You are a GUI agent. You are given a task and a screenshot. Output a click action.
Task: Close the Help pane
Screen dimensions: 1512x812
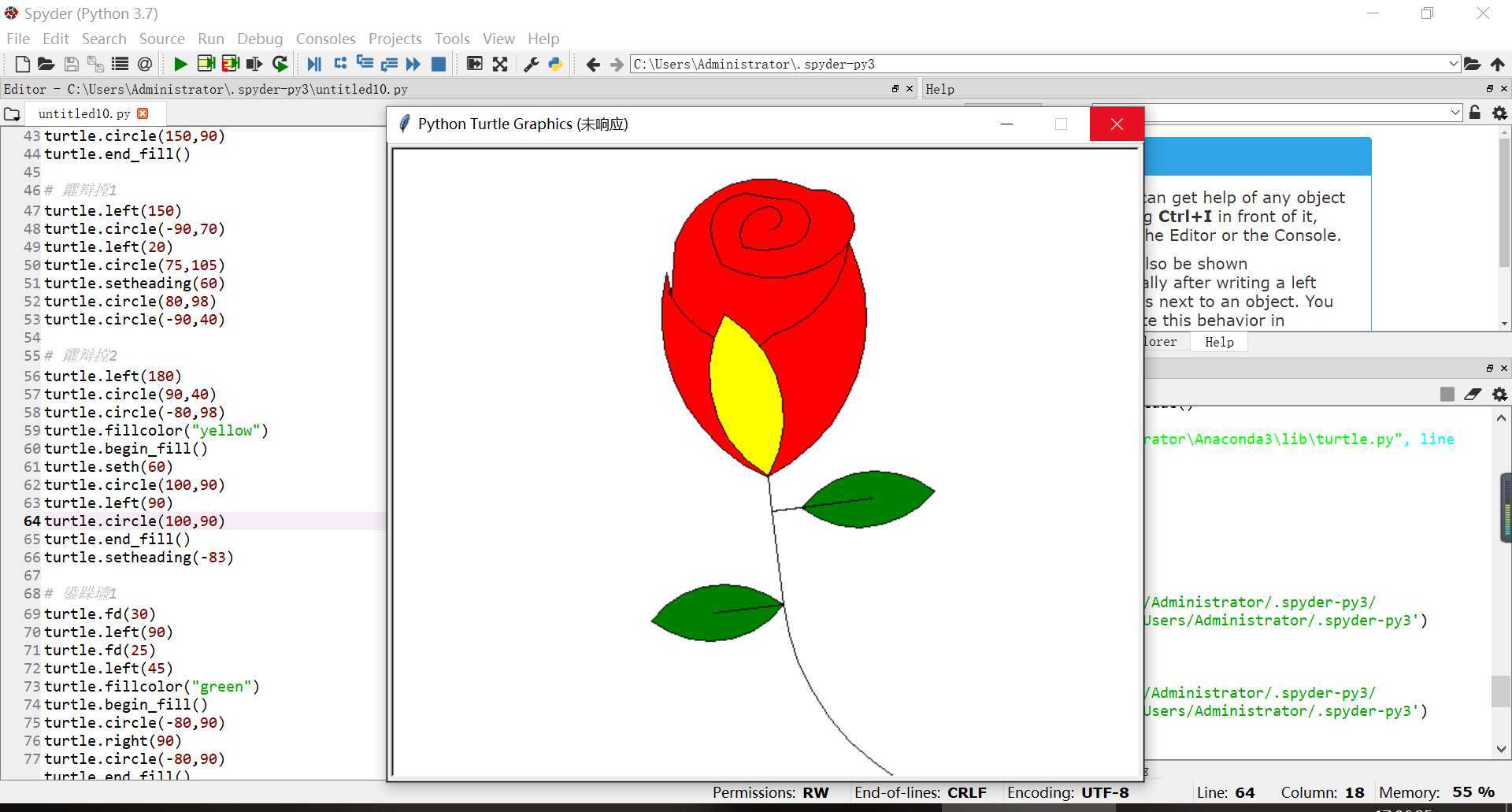[1504, 89]
